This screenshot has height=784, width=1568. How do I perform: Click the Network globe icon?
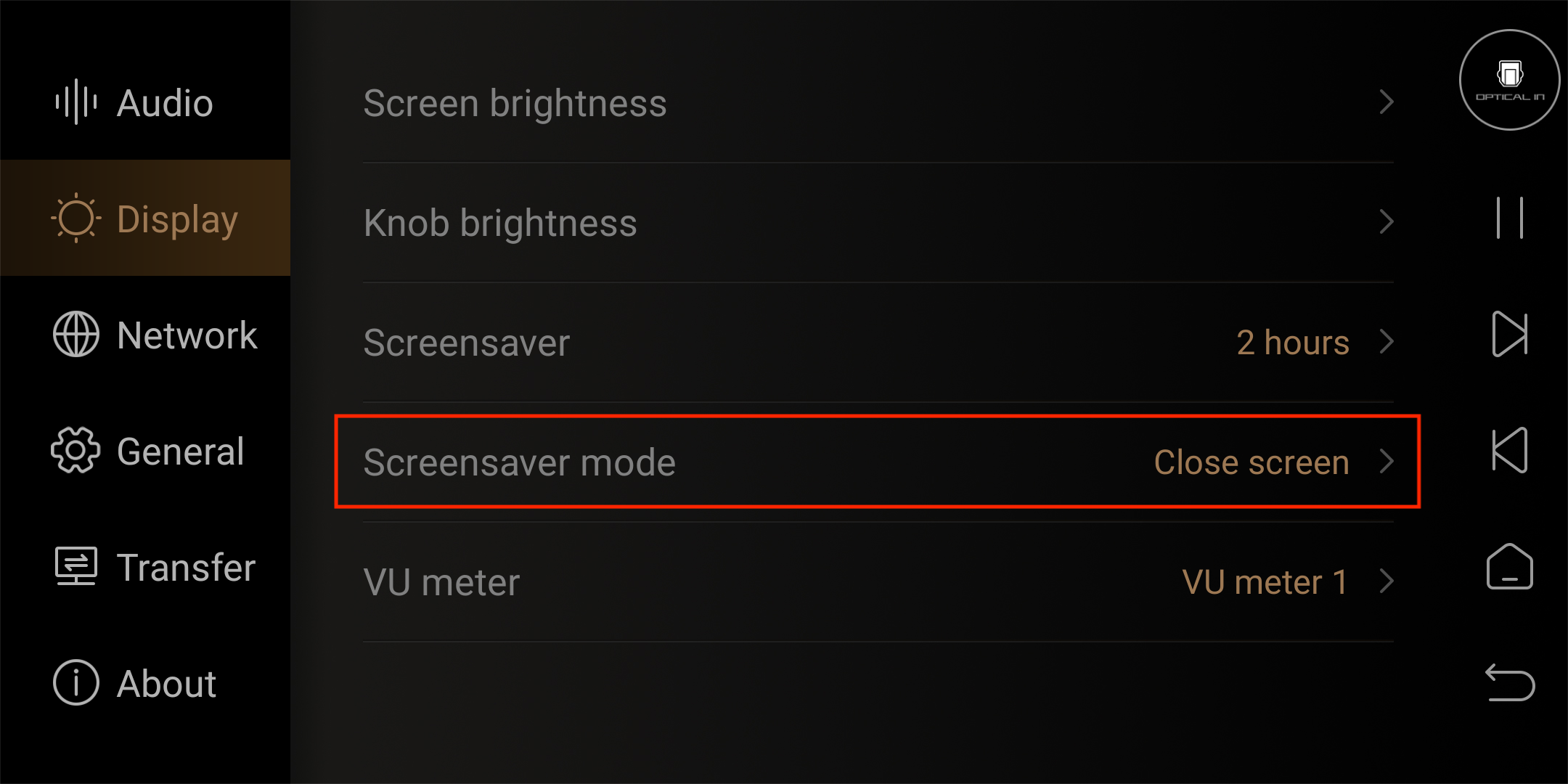click(76, 334)
